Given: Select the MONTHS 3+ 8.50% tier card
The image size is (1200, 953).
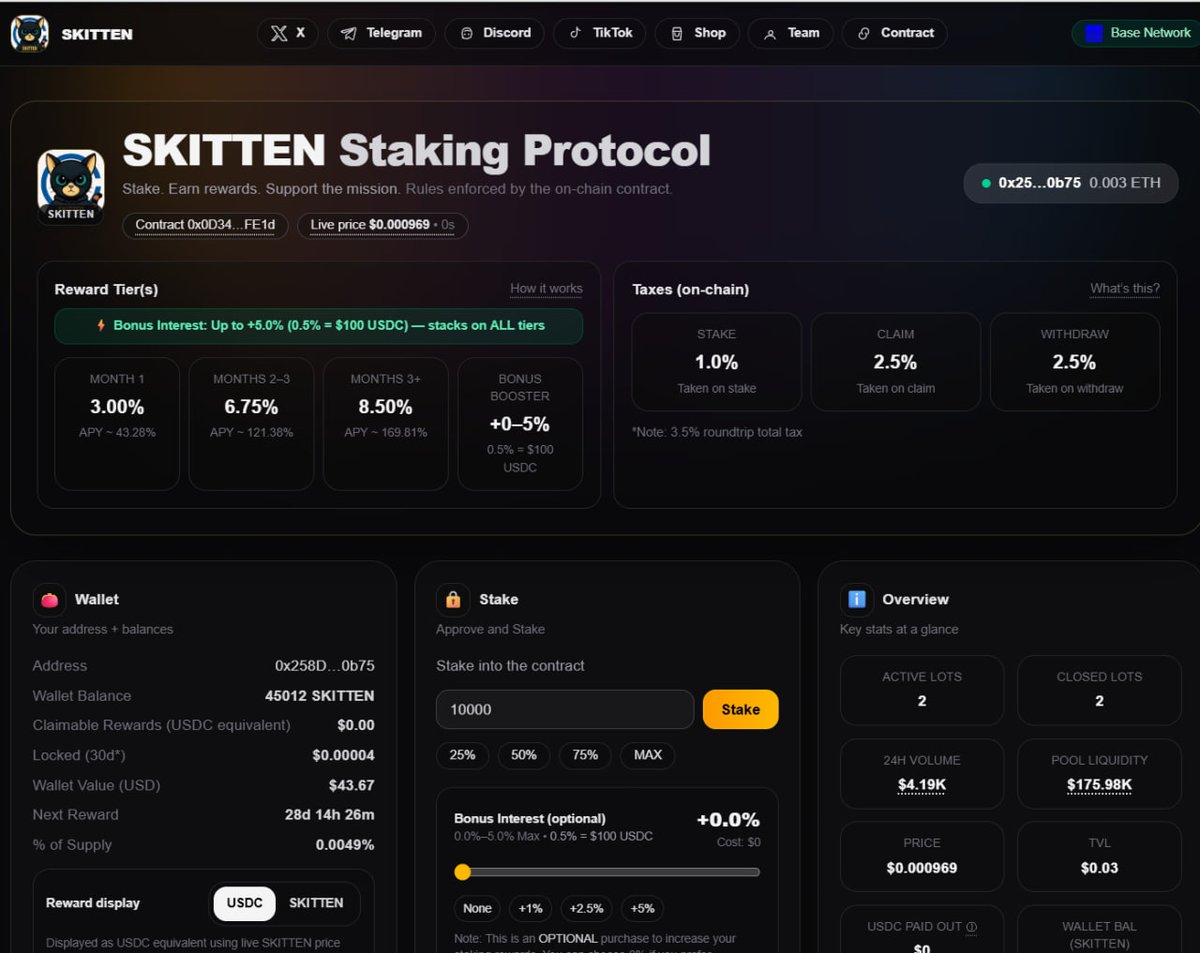Looking at the screenshot, I should pyautogui.click(x=385, y=424).
